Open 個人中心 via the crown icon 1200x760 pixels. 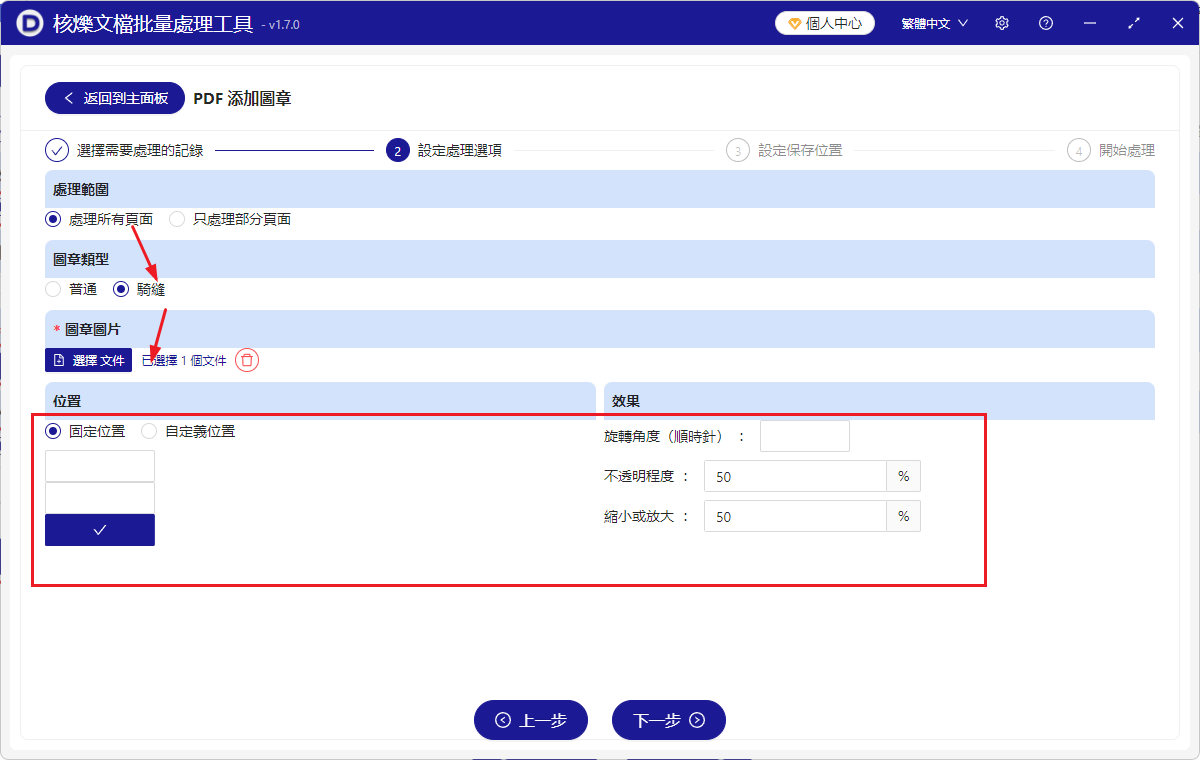point(797,22)
